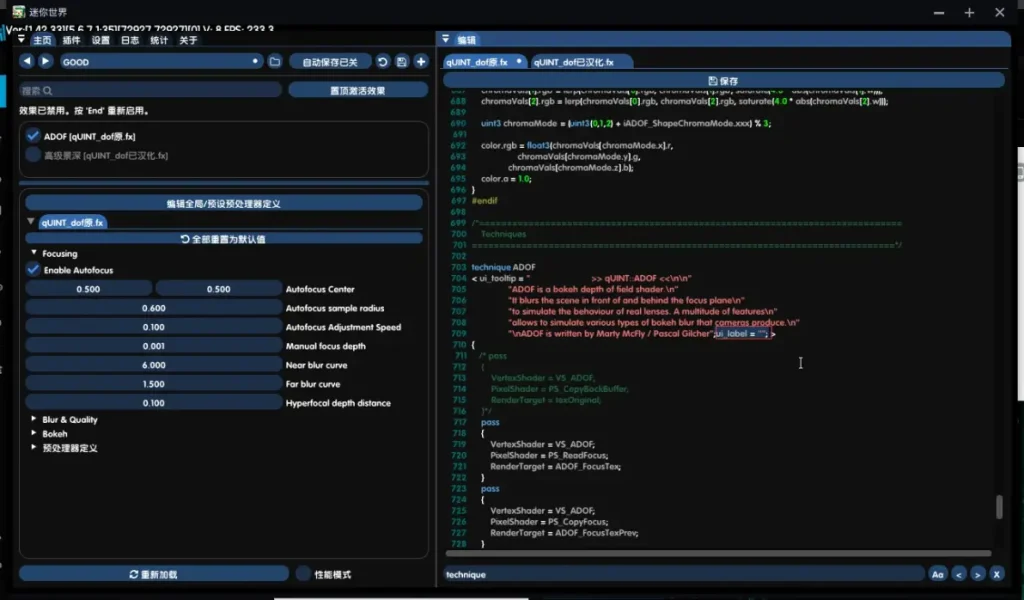1024x600 pixels.
Task: Collapse the Focusing section
Action: pyautogui.click(x=33, y=254)
